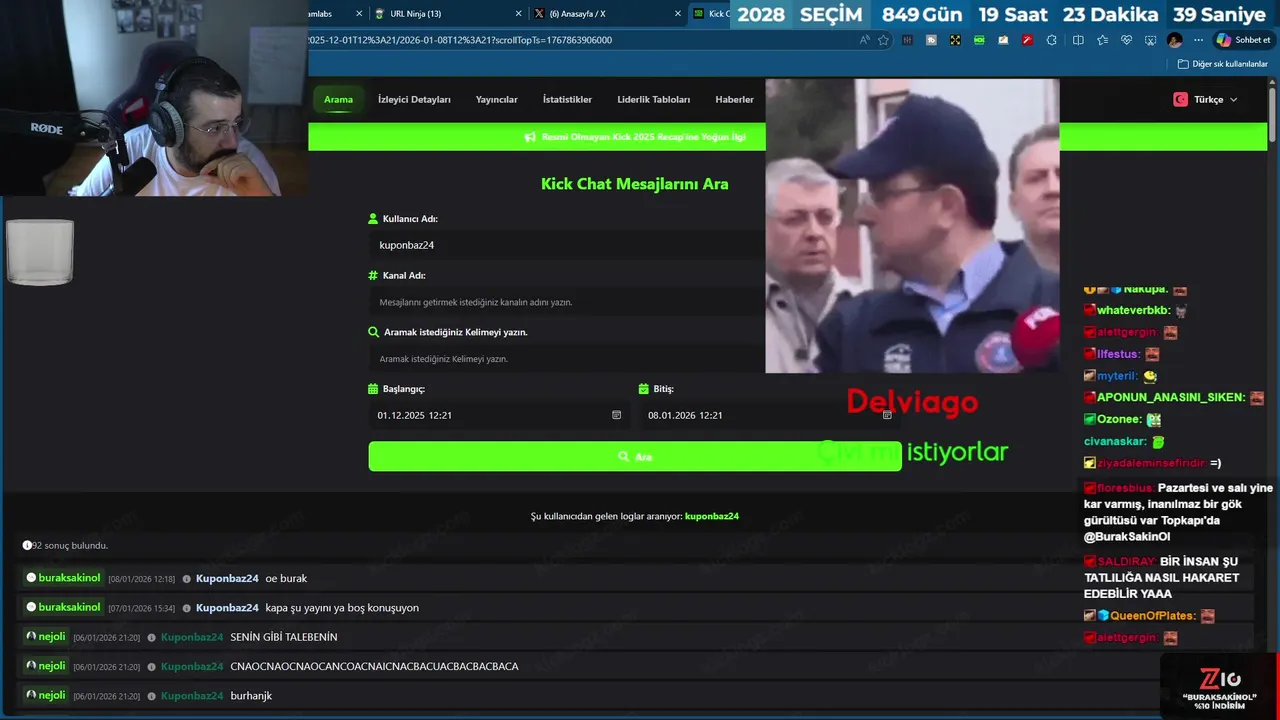
Task: Click message 'CNAOCNAOCNAOCANCOACNAICNACBACUACBACBACBACA'
Action: 374,666
